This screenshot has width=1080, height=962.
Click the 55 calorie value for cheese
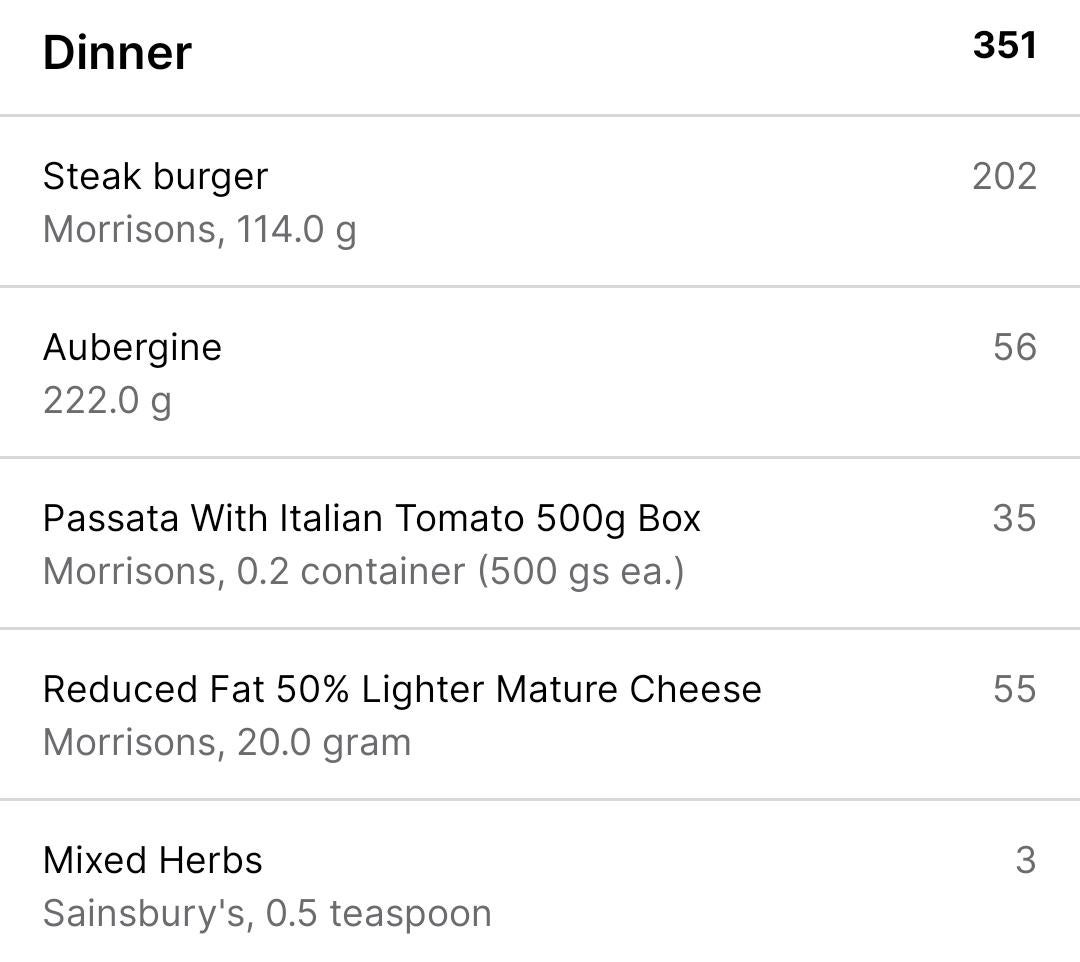point(1015,689)
